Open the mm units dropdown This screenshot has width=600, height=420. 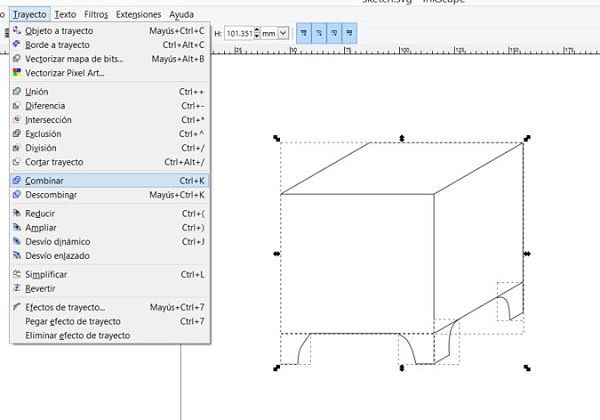pos(283,33)
